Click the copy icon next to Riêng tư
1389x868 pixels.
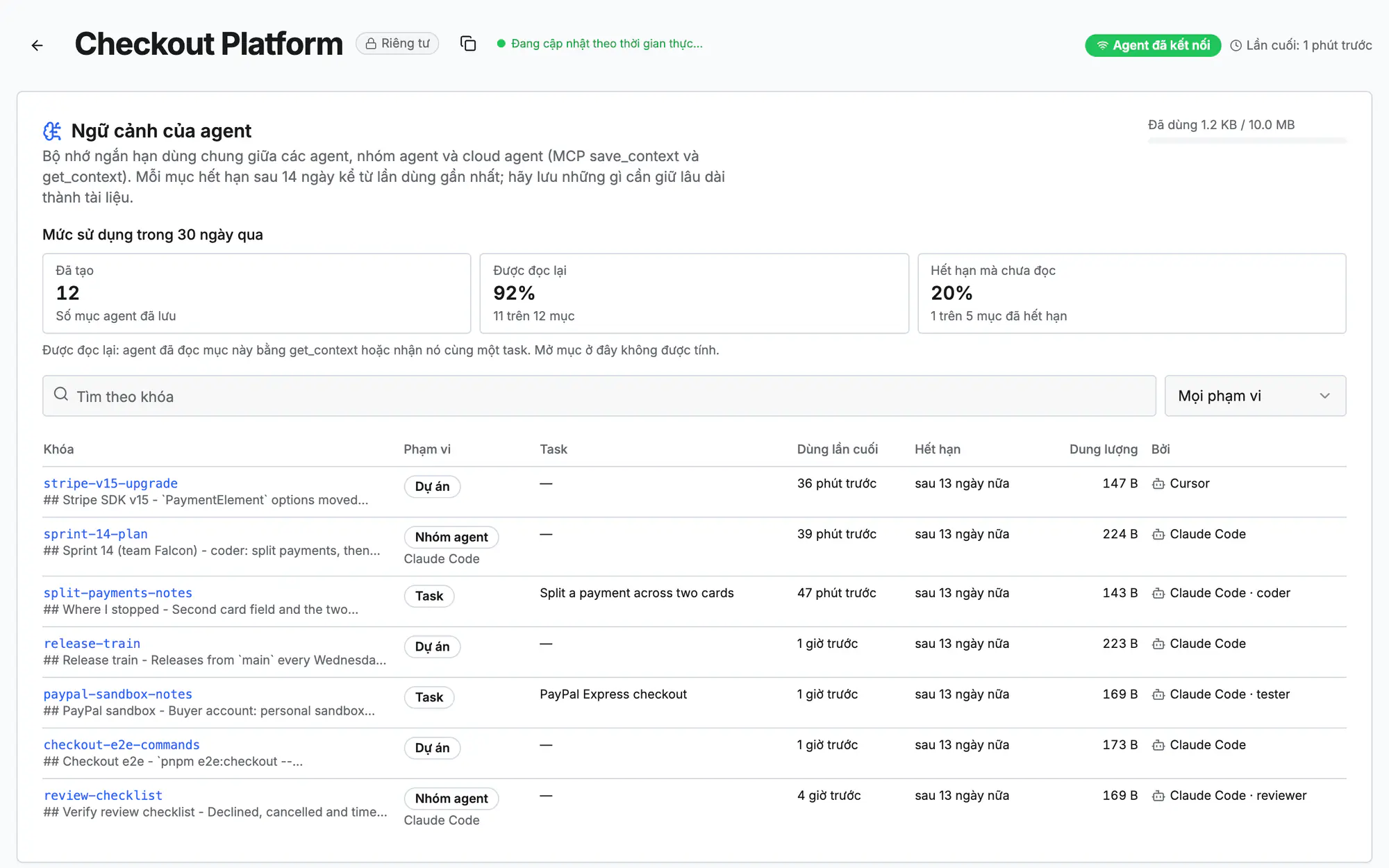coord(468,44)
